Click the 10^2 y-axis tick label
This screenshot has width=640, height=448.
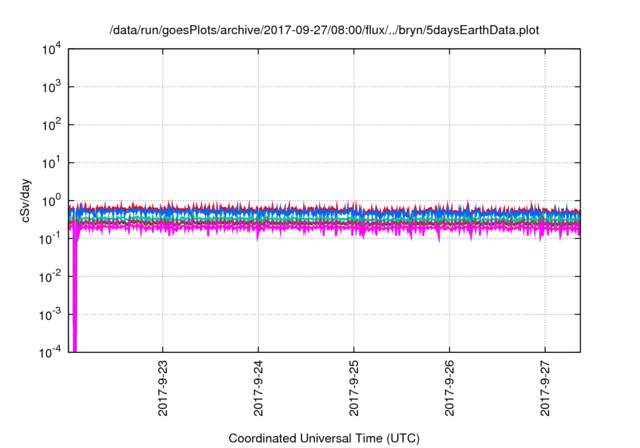(x=52, y=125)
